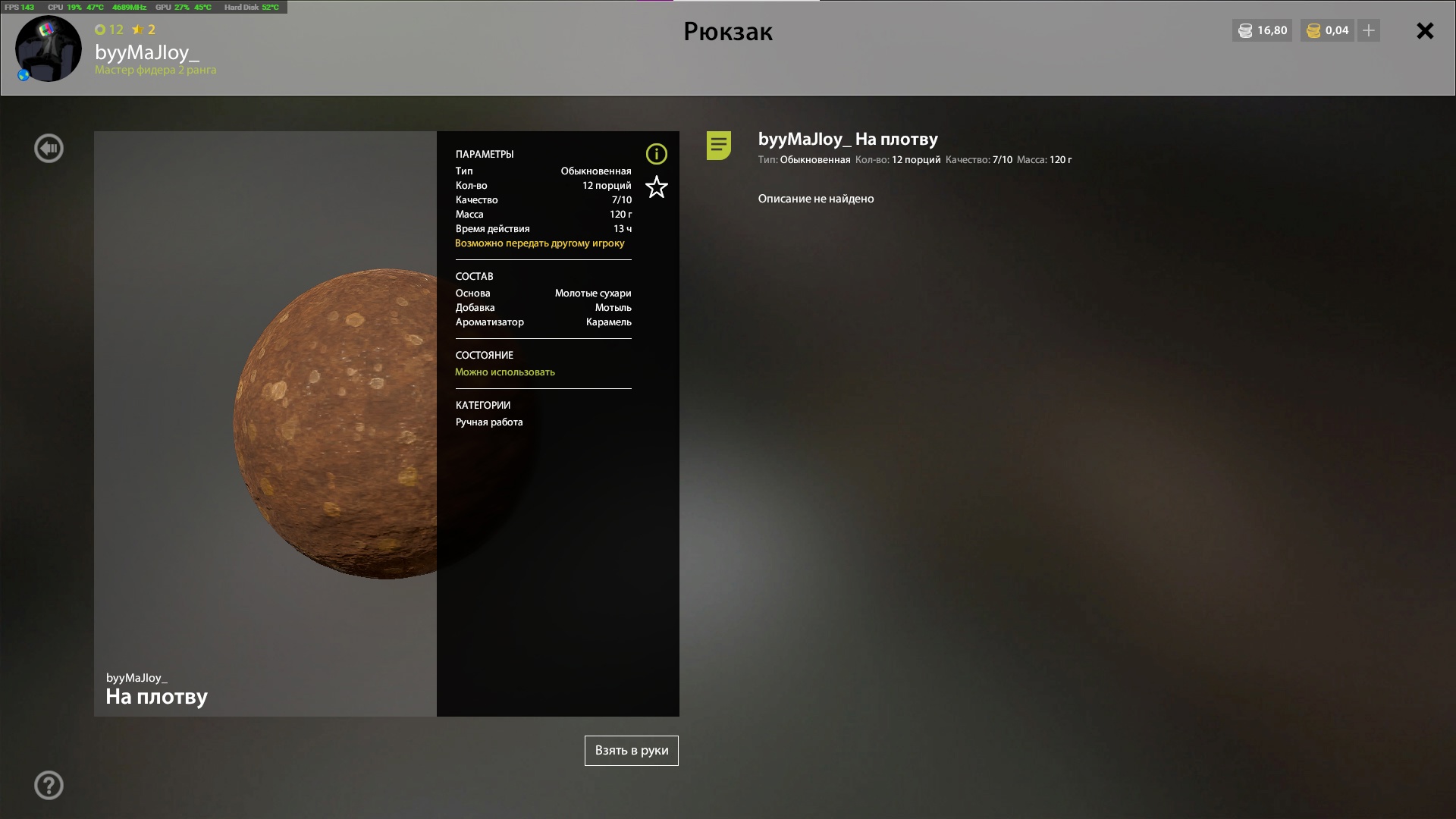Click the gold coins balance 0,04
This screenshot has height=819, width=1456.
1327,30
